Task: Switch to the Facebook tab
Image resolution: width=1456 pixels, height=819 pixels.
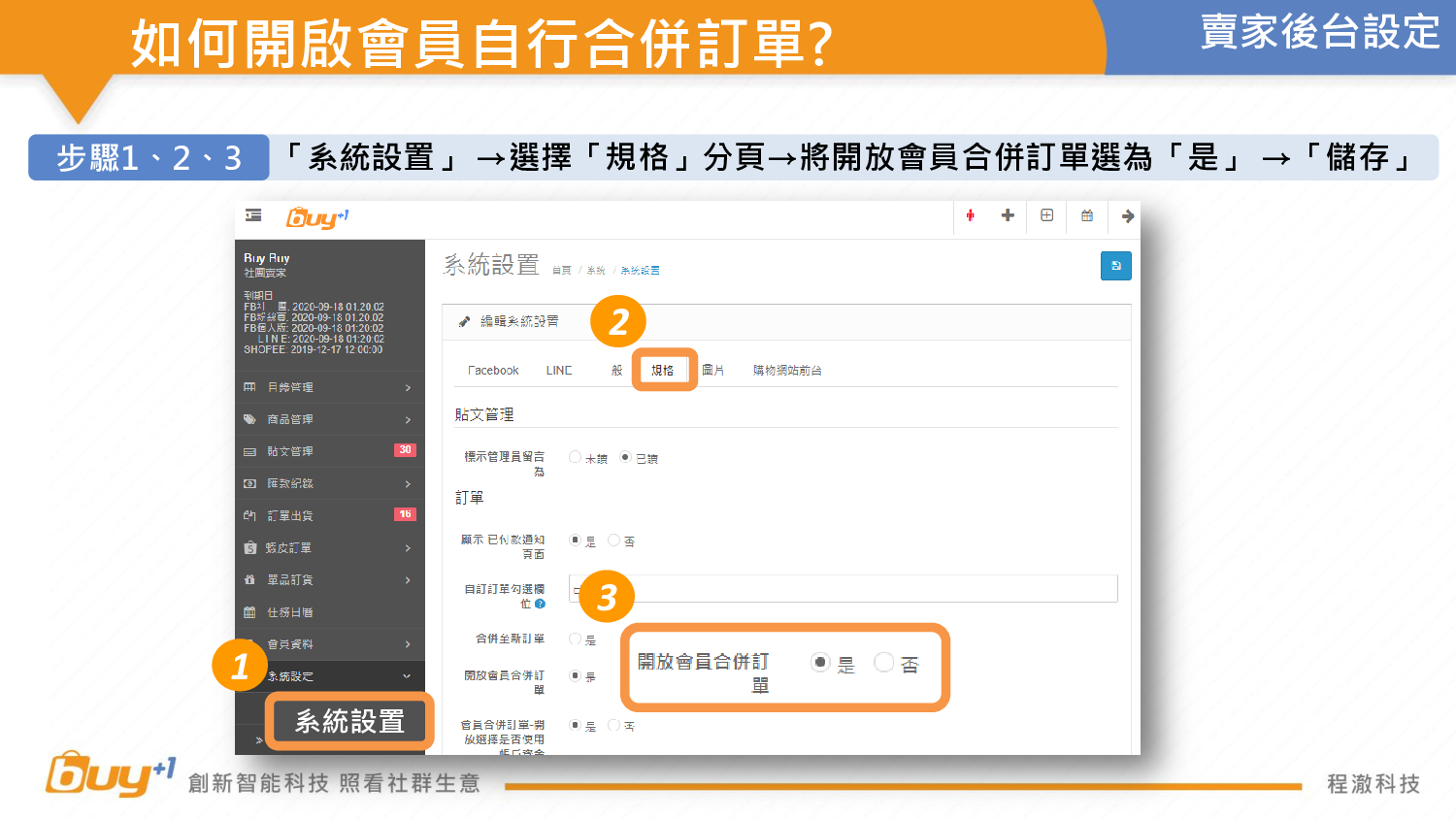Action: click(493, 371)
